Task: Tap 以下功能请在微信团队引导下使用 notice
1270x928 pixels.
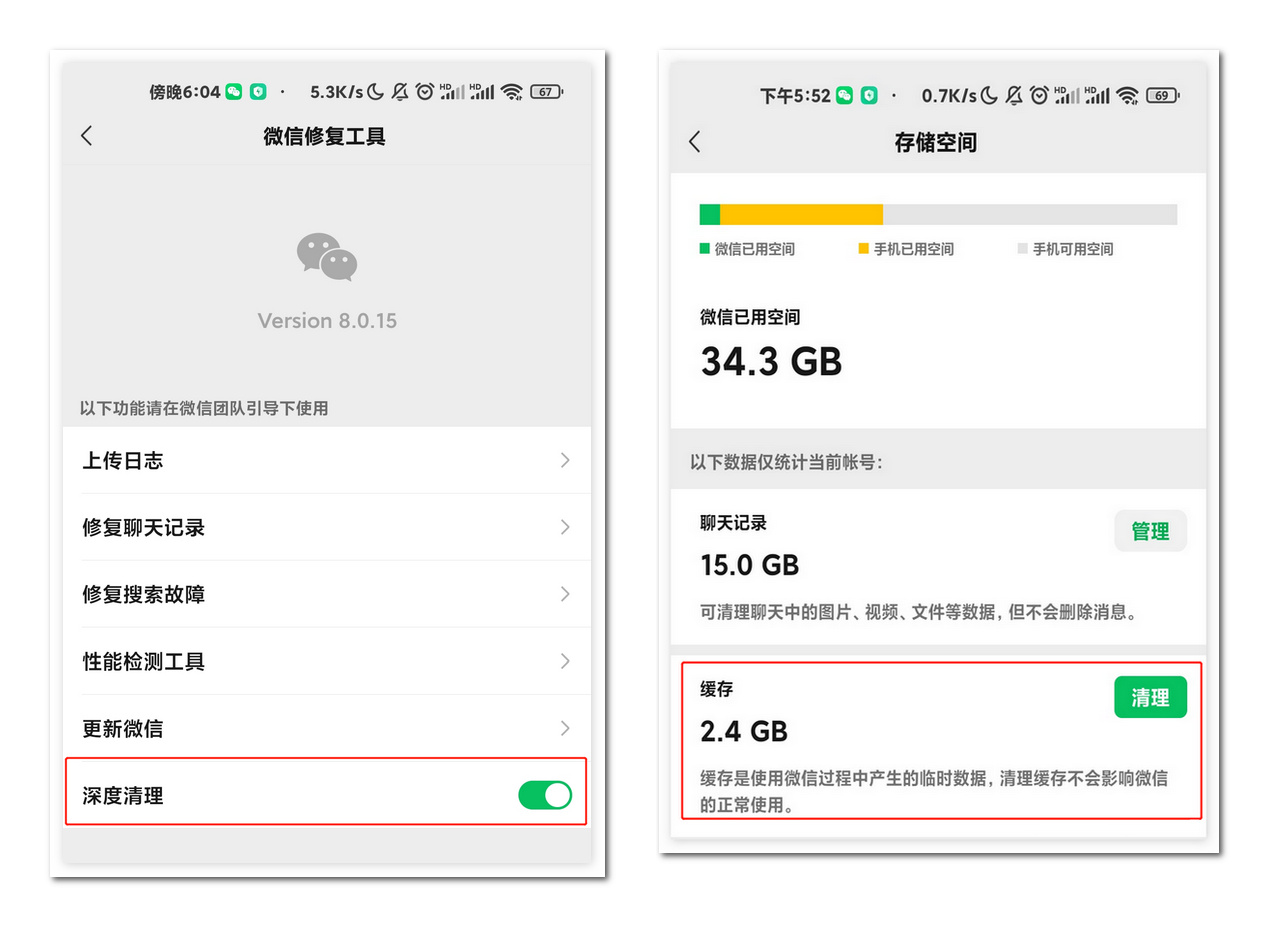Action: tap(204, 408)
